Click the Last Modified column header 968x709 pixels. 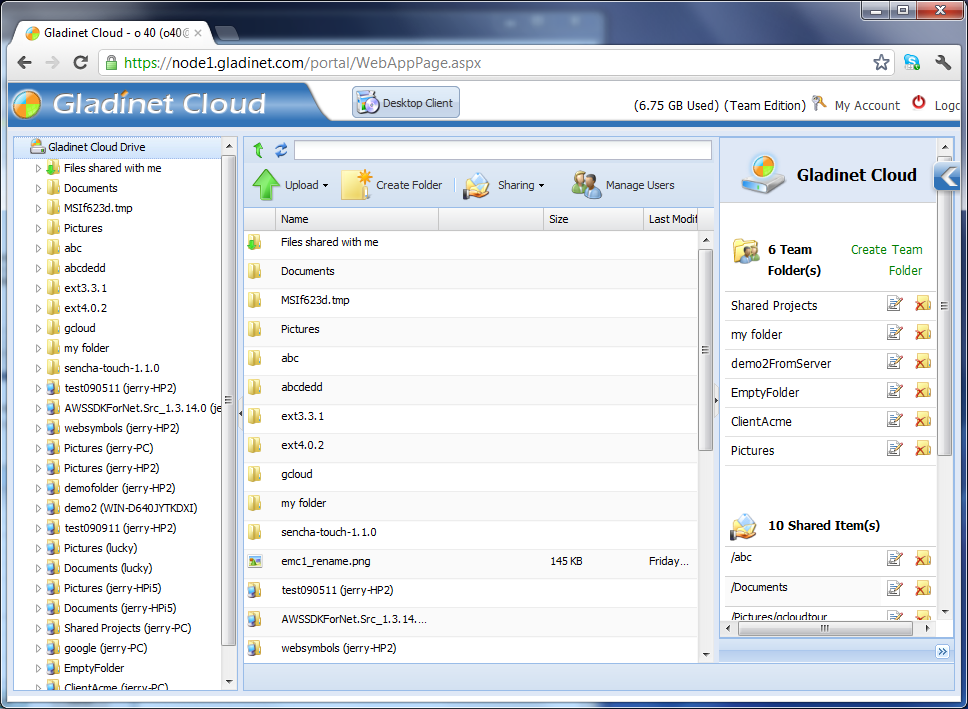672,219
